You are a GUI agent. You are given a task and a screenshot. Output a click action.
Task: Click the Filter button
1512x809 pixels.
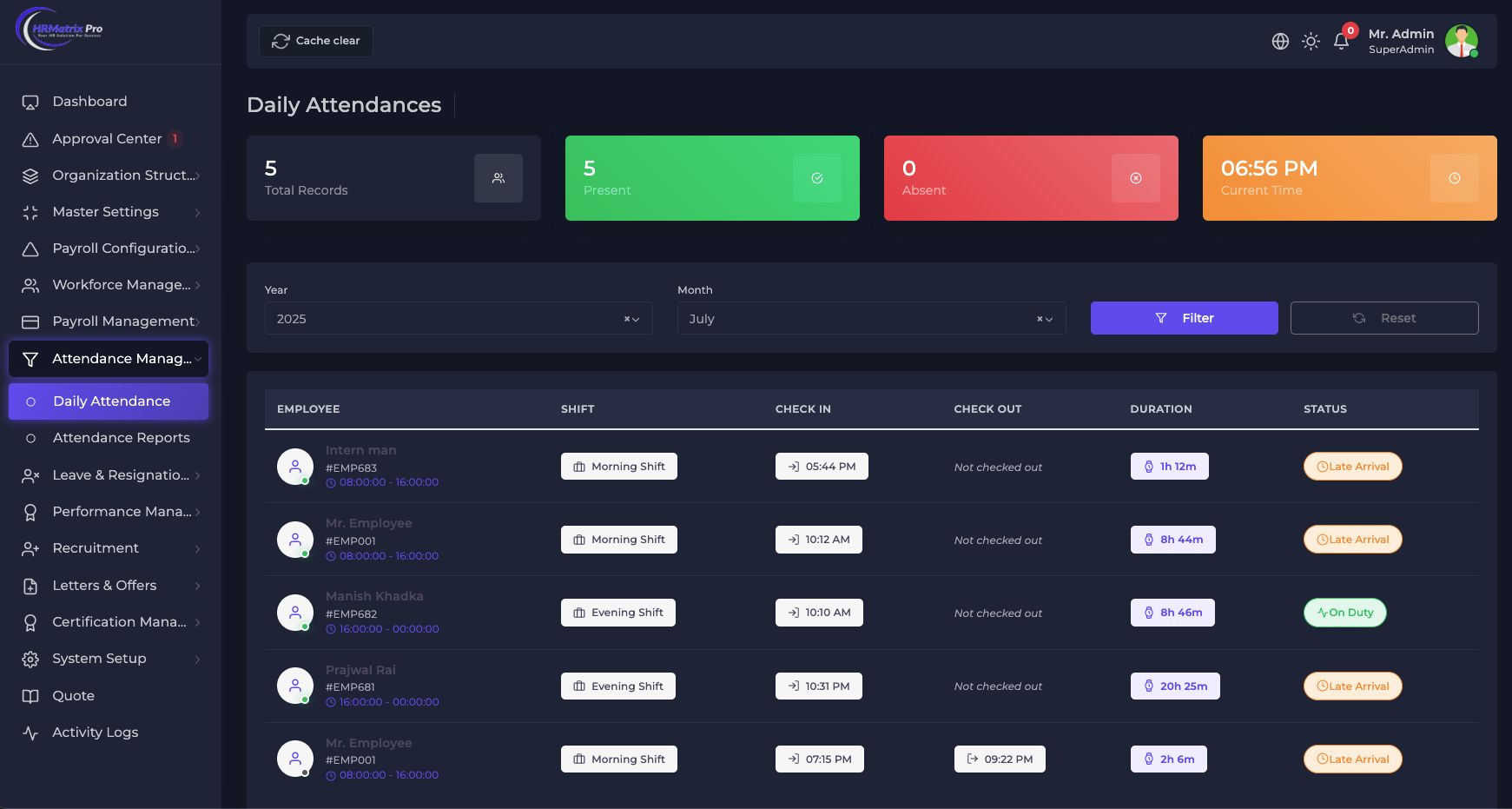1185,318
